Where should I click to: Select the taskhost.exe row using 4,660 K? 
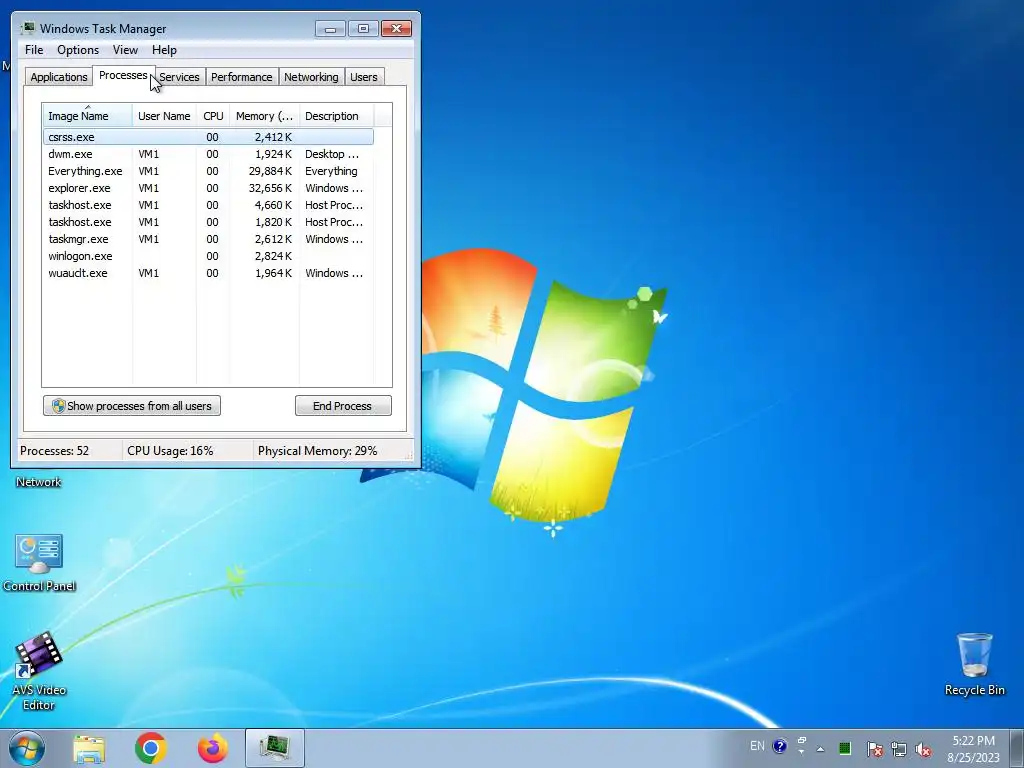coord(208,205)
